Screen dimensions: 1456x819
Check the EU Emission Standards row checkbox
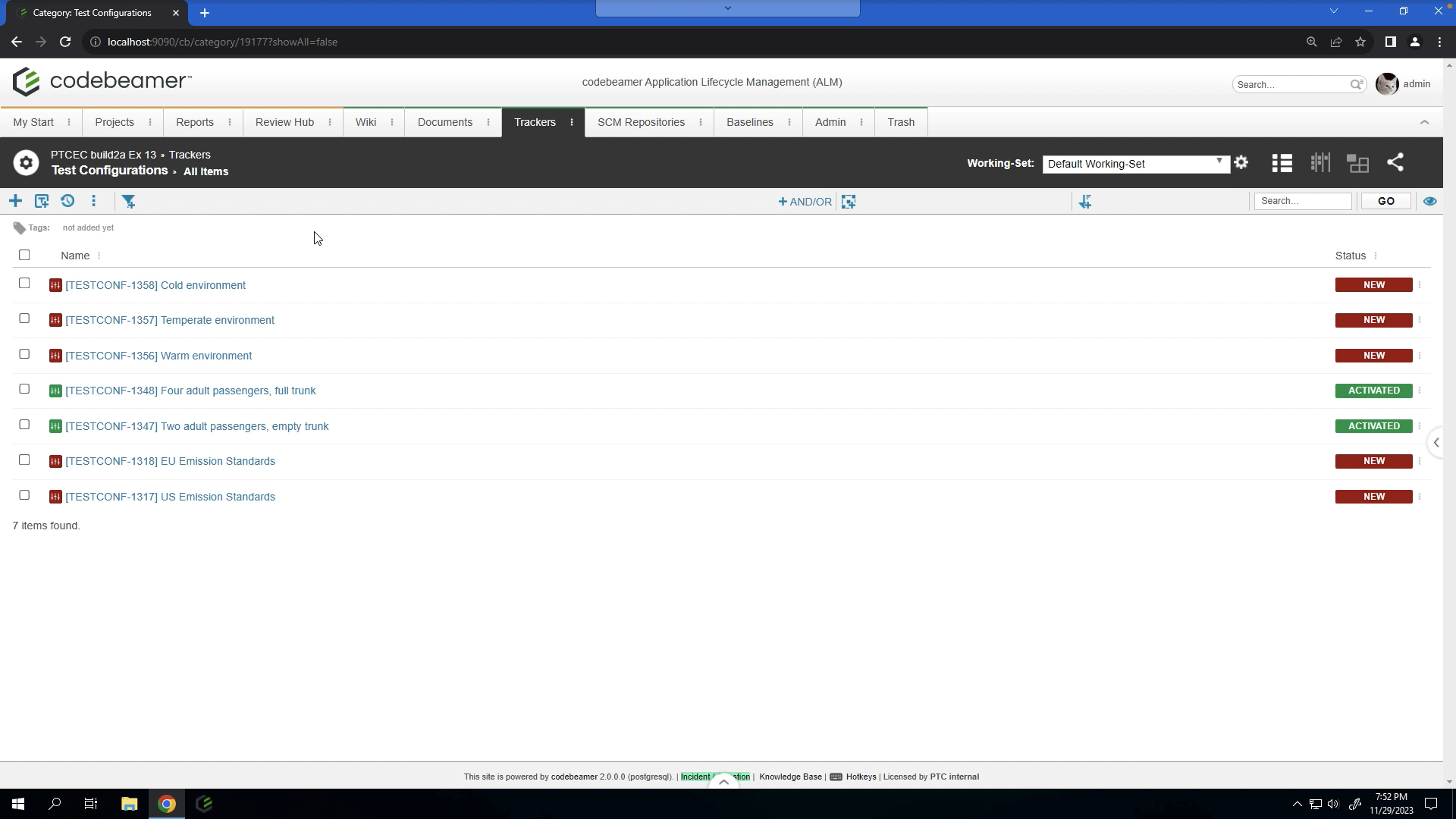click(x=24, y=460)
